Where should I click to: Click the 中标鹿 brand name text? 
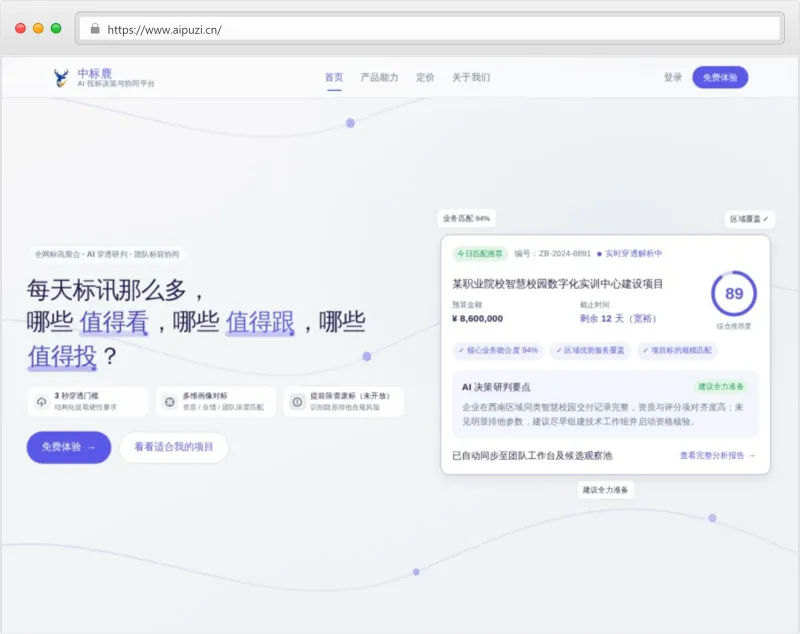tap(94, 73)
